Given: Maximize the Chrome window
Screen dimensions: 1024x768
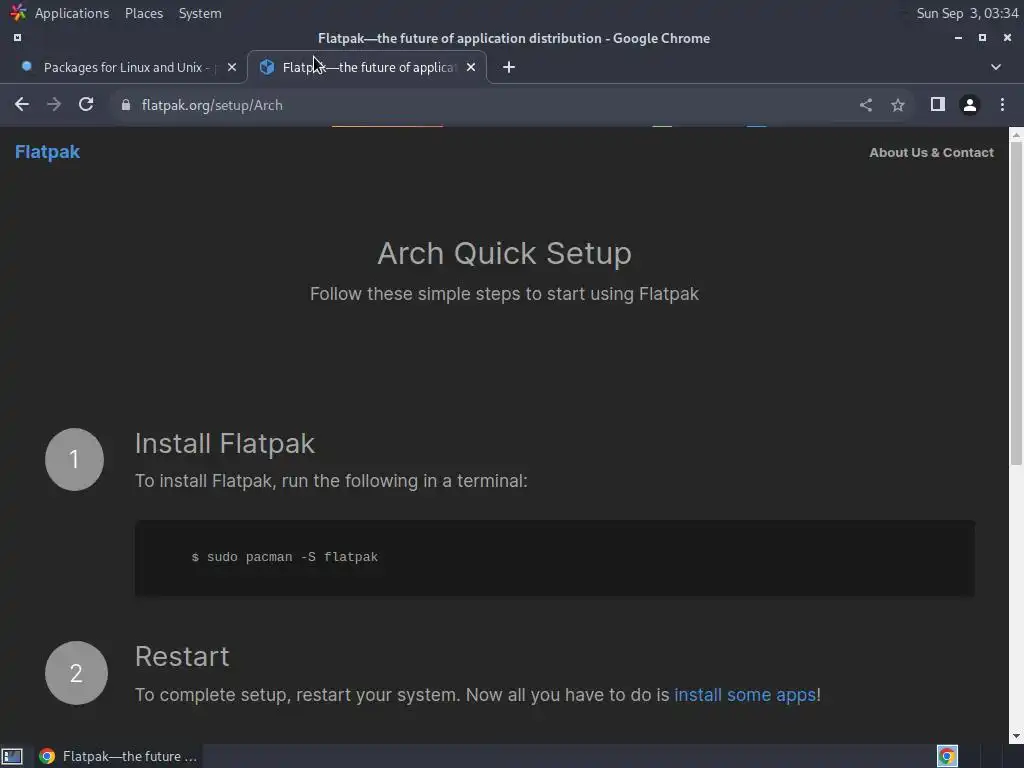Looking at the screenshot, I should point(982,38).
